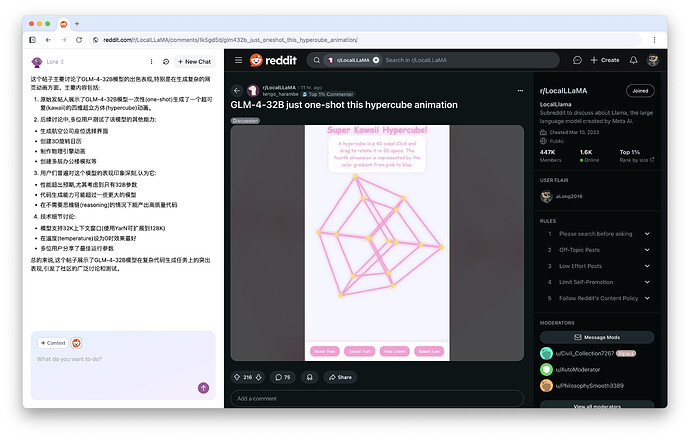Click the Kawaii Line button in animation
The width and height of the screenshot is (690, 438).
pos(429,351)
